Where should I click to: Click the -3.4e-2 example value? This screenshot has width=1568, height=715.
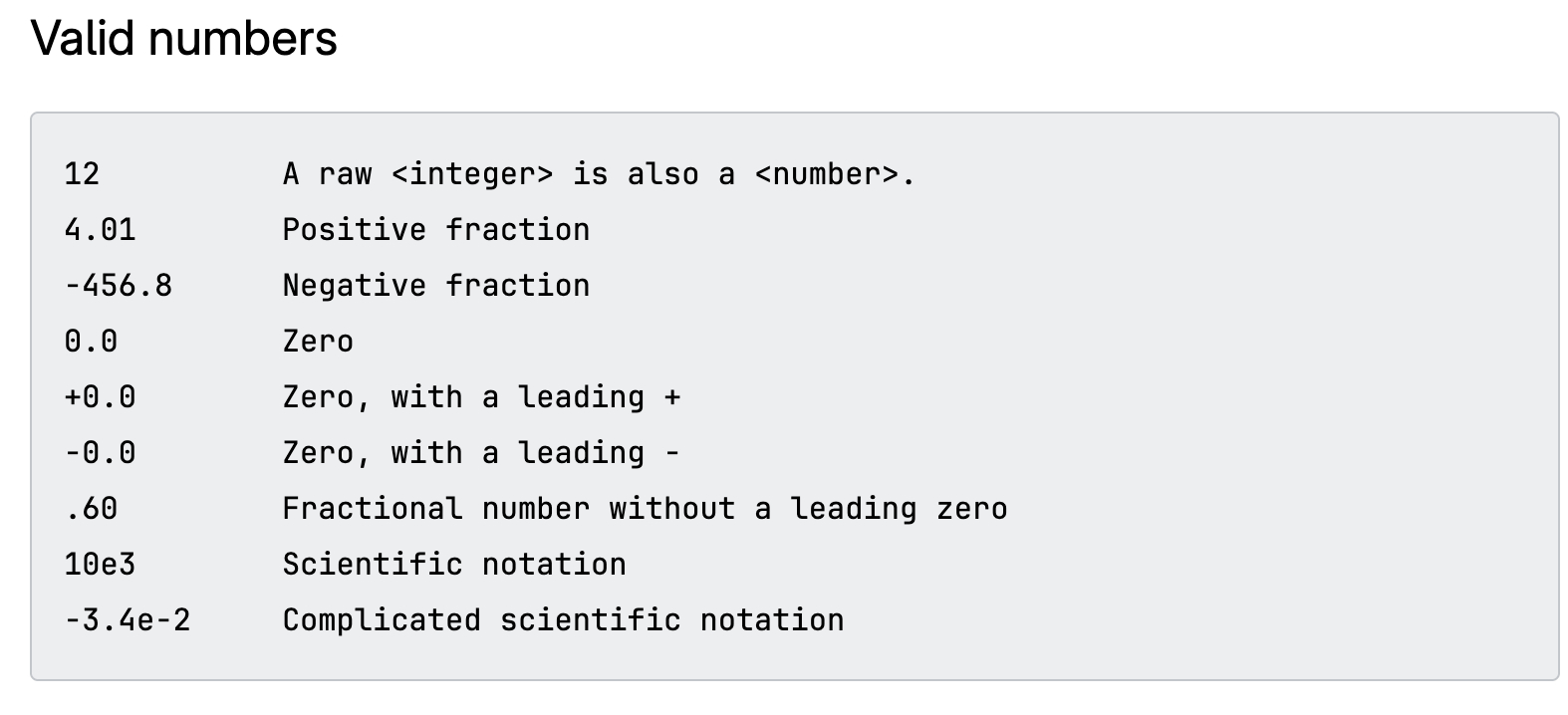(128, 620)
